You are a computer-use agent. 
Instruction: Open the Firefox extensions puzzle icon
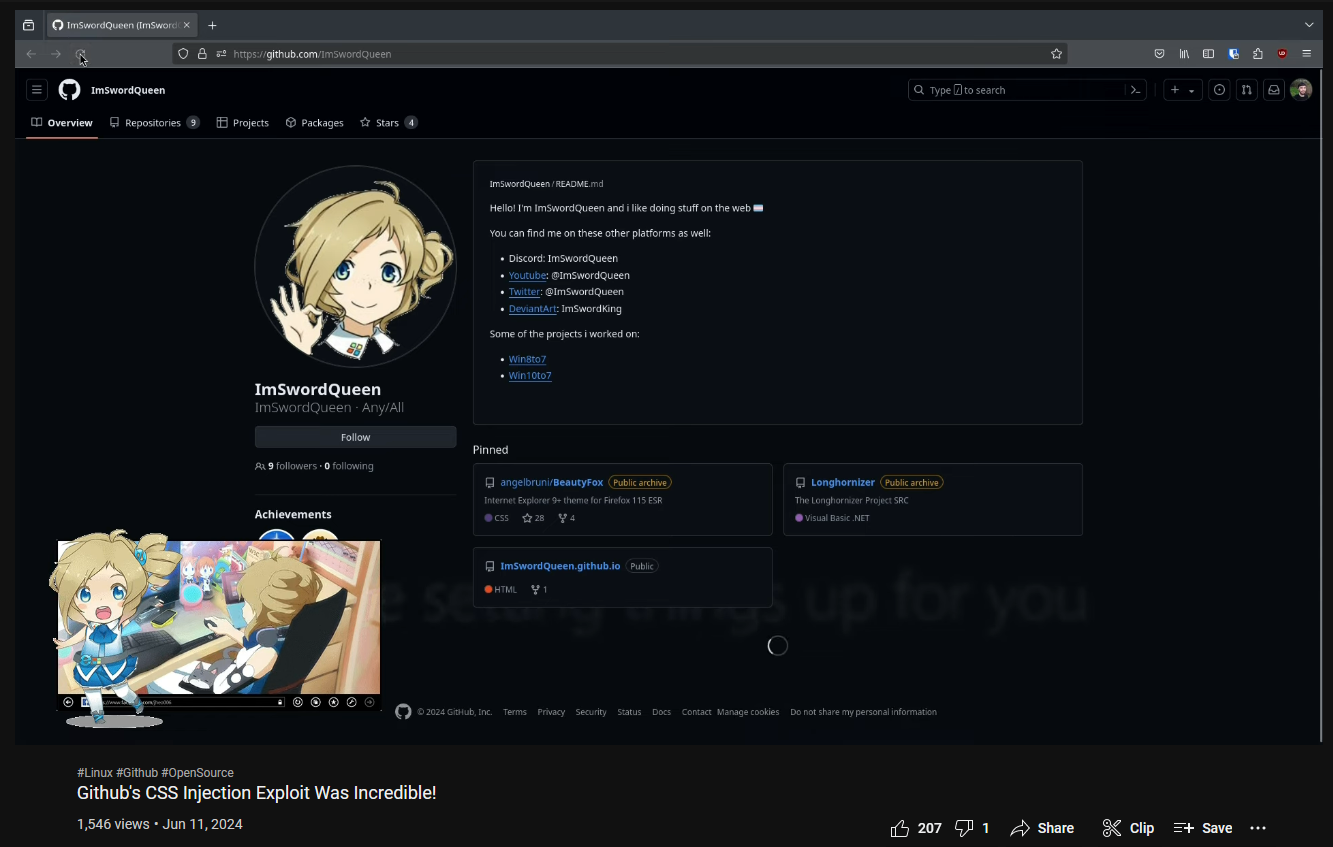1258,54
